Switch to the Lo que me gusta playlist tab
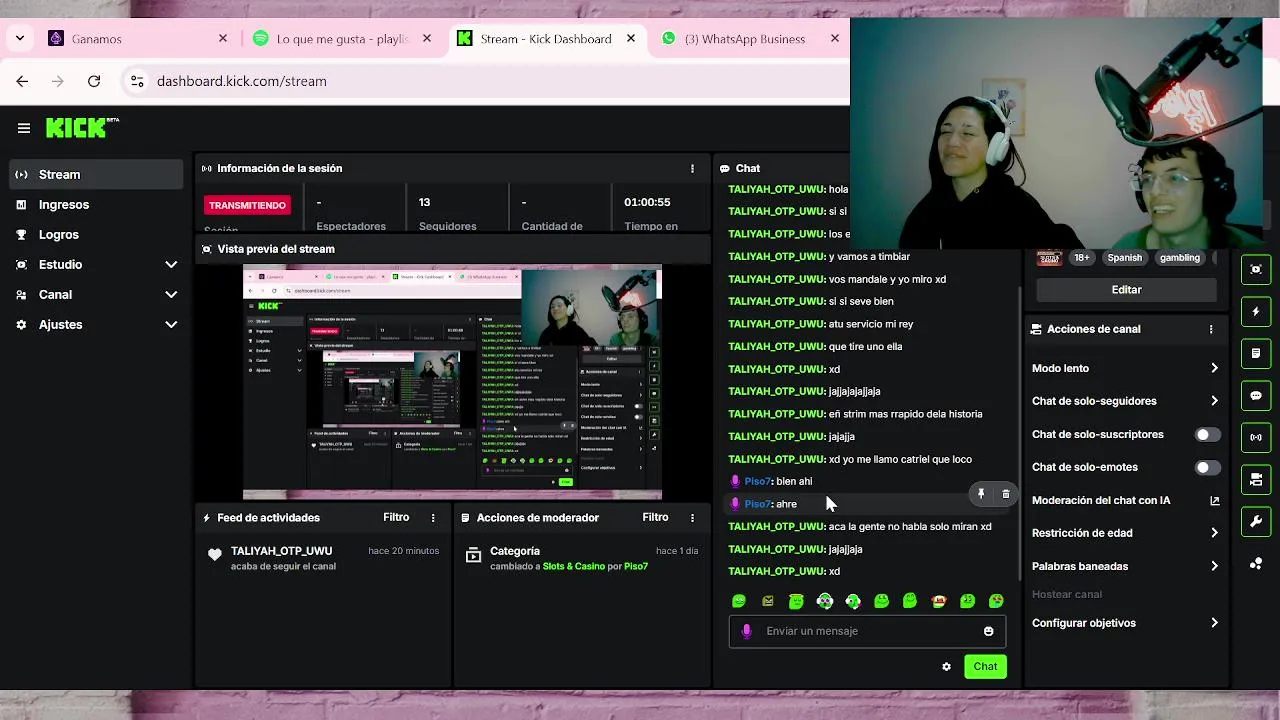 342,39
